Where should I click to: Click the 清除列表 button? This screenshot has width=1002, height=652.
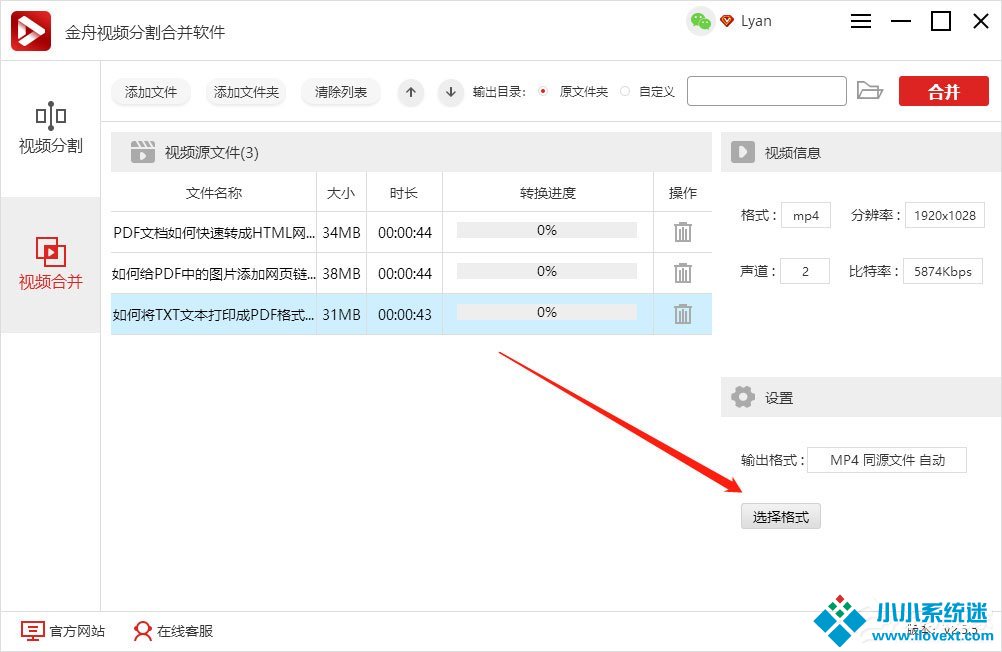coord(341,92)
